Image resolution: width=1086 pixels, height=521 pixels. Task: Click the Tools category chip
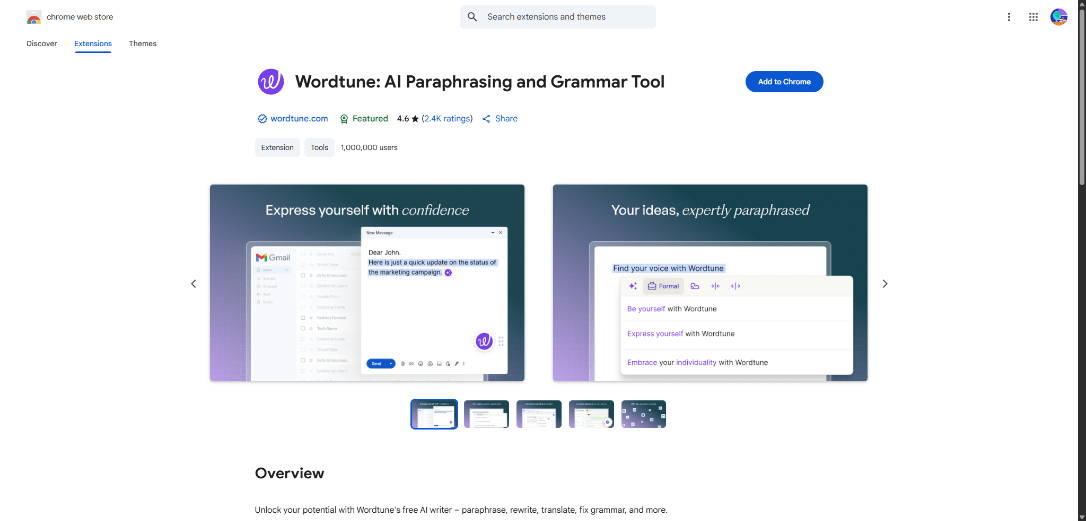pos(319,147)
